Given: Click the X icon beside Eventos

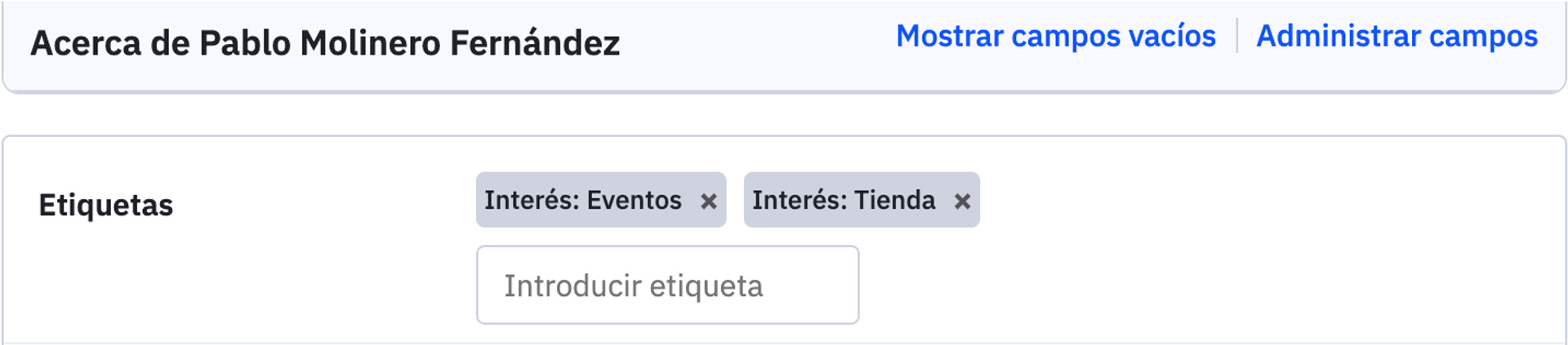Looking at the screenshot, I should click(708, 201).
